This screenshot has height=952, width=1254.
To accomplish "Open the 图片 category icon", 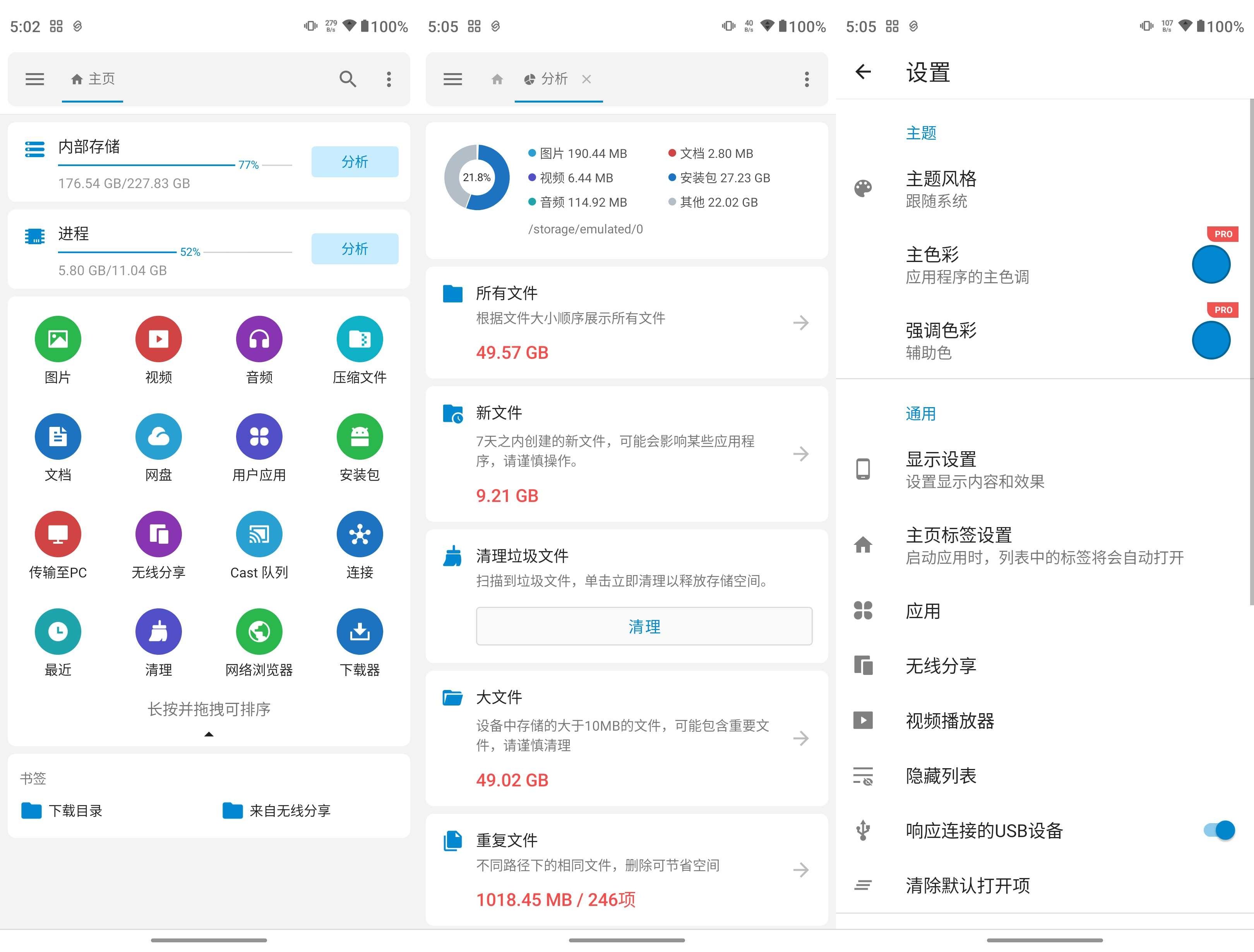I will tap(58, 339).
